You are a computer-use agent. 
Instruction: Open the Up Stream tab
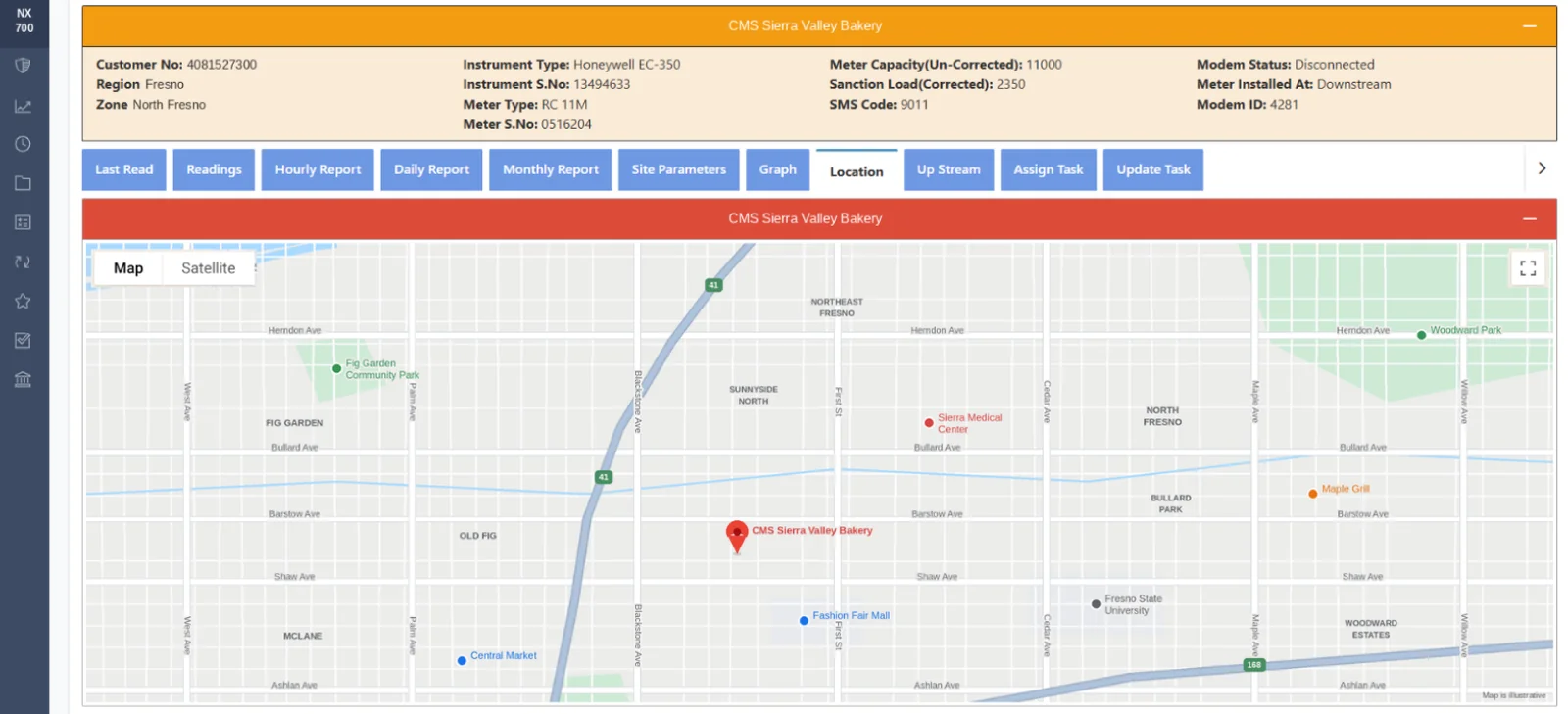949,169
